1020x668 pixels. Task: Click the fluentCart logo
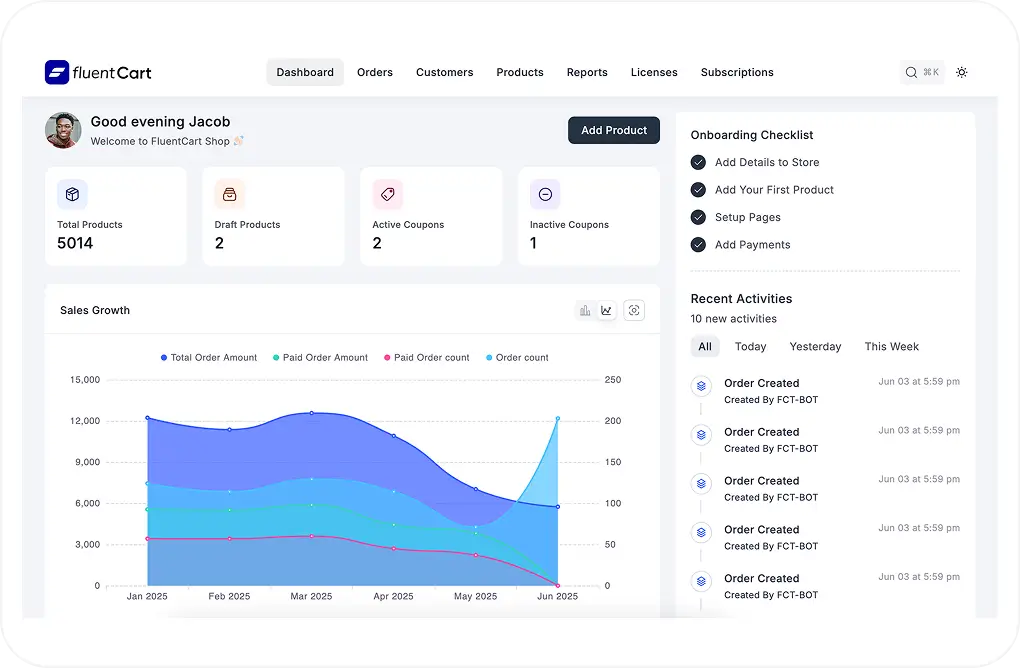(97, 72)
